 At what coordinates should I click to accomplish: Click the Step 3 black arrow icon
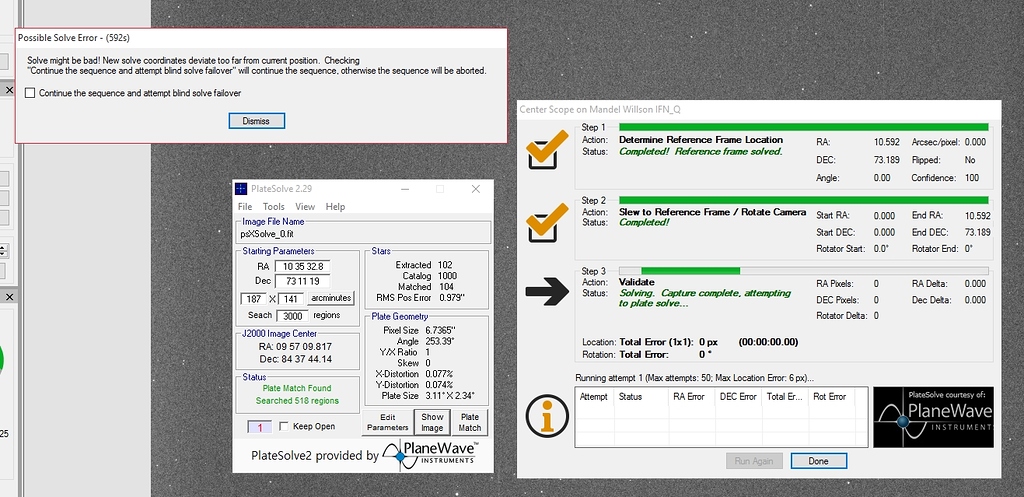coord(545,290)
